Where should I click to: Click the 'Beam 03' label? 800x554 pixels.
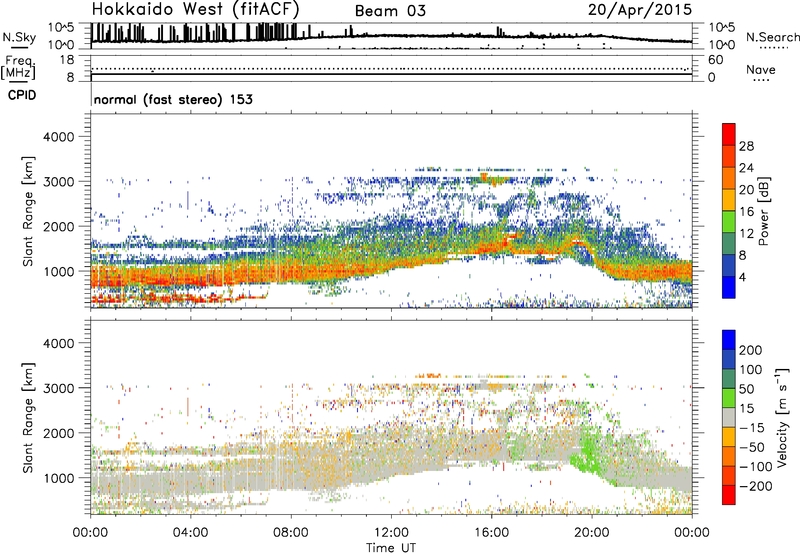point(390,11)
